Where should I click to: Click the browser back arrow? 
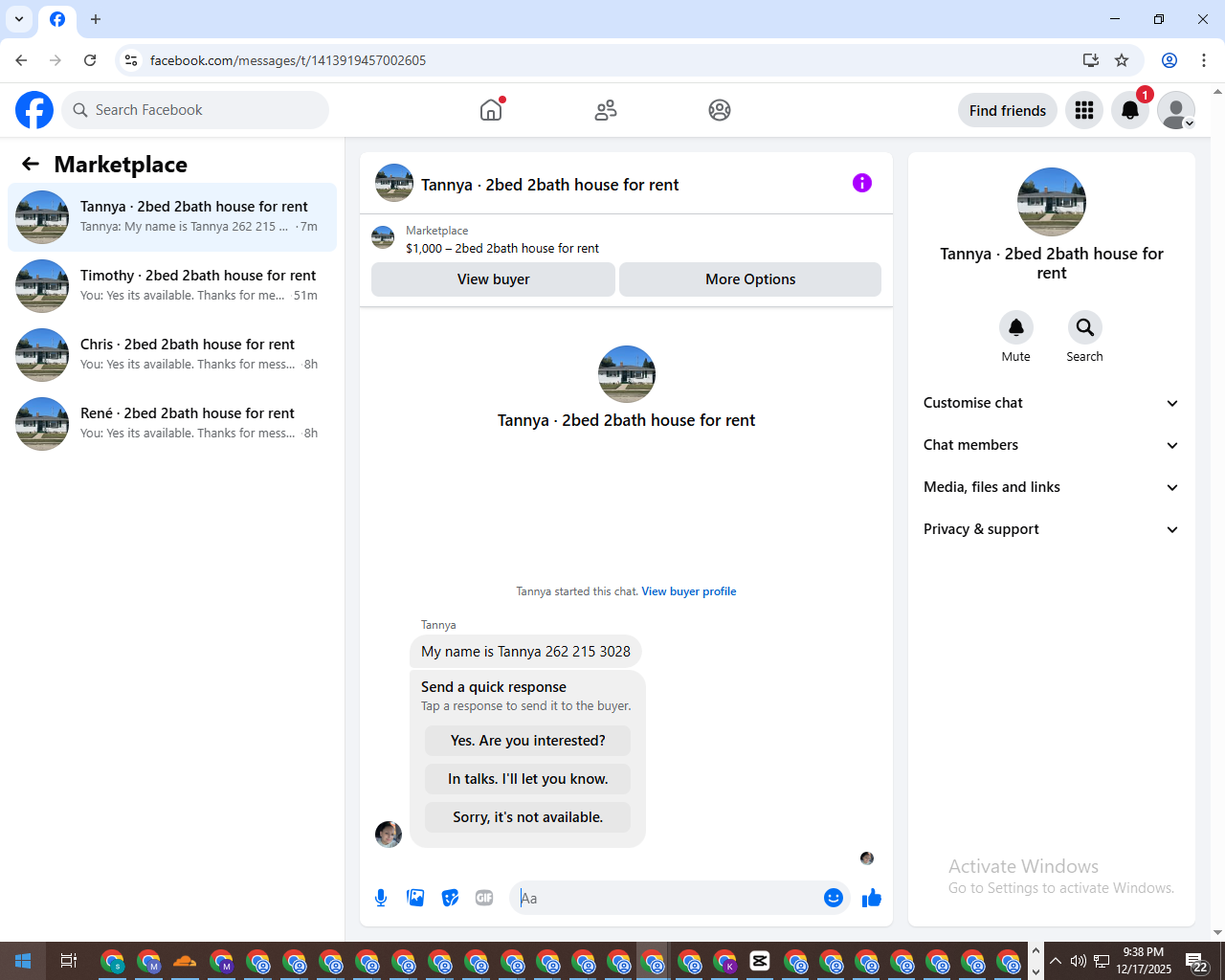[21, 60]
